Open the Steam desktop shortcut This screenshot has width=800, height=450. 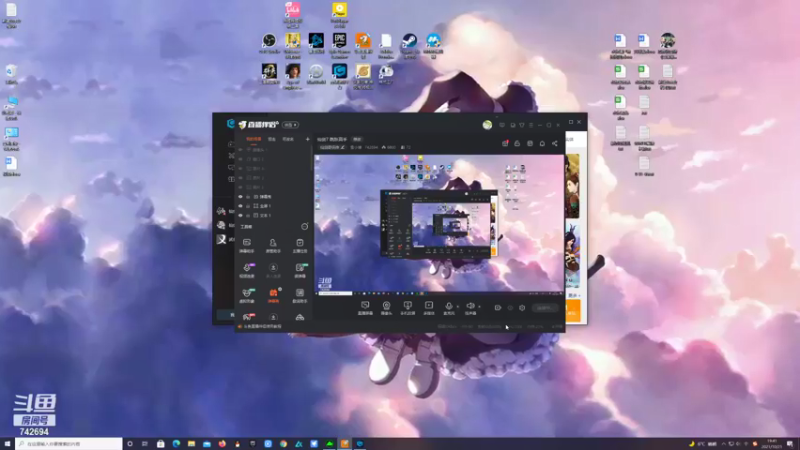point(410,45)
